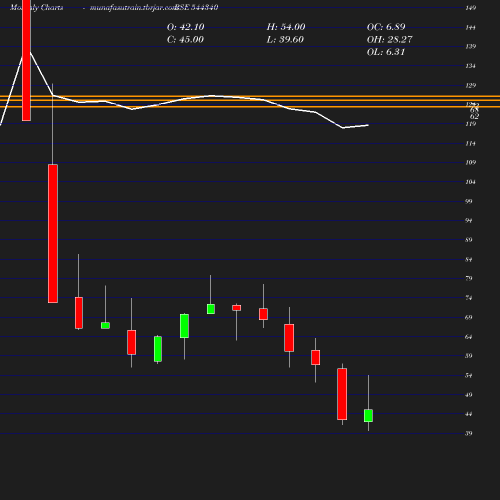Click the munafasutra website watermark text
Viewport: 500px width, 500px height.
coord(133,8)
